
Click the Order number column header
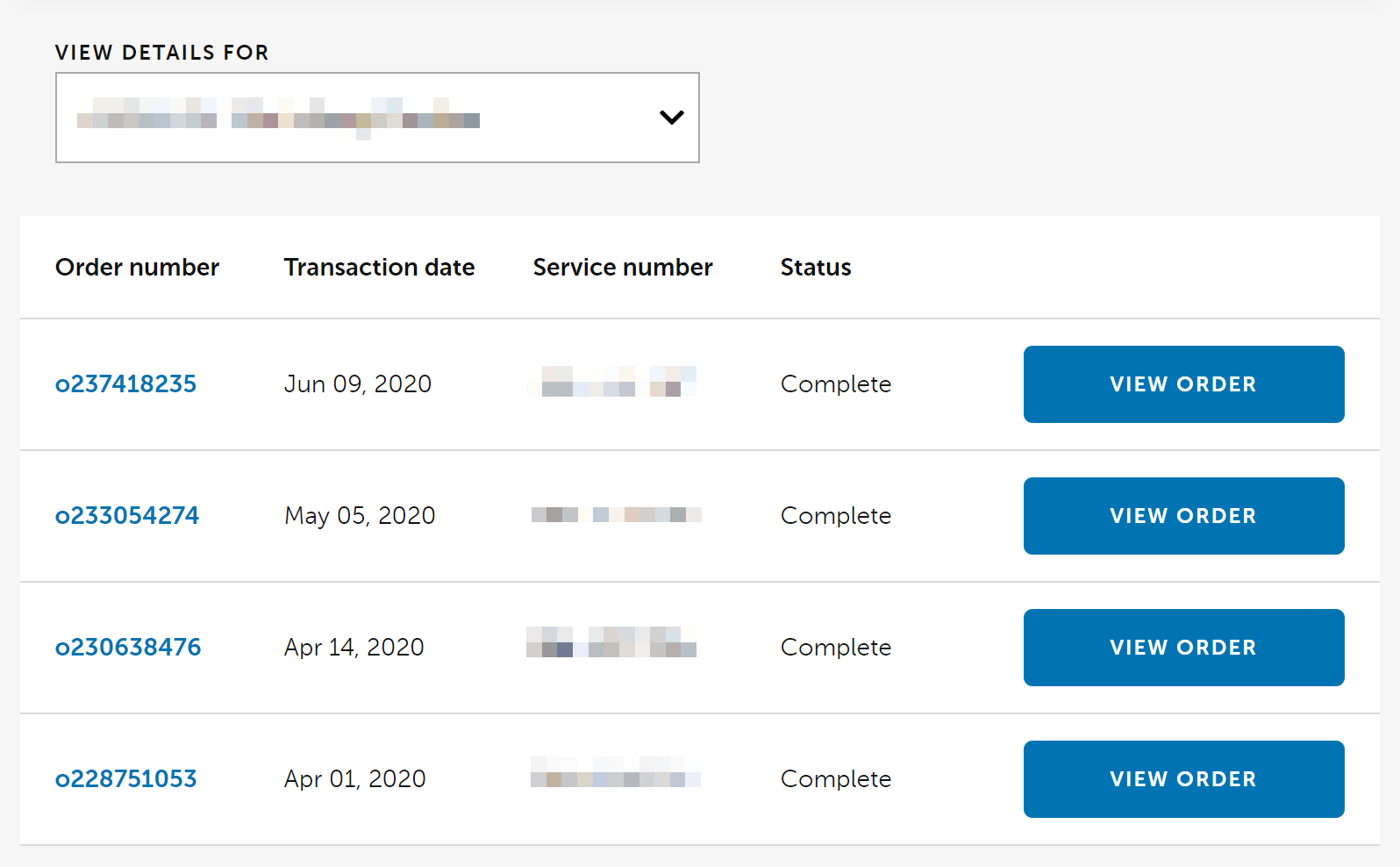click(138, 267)
